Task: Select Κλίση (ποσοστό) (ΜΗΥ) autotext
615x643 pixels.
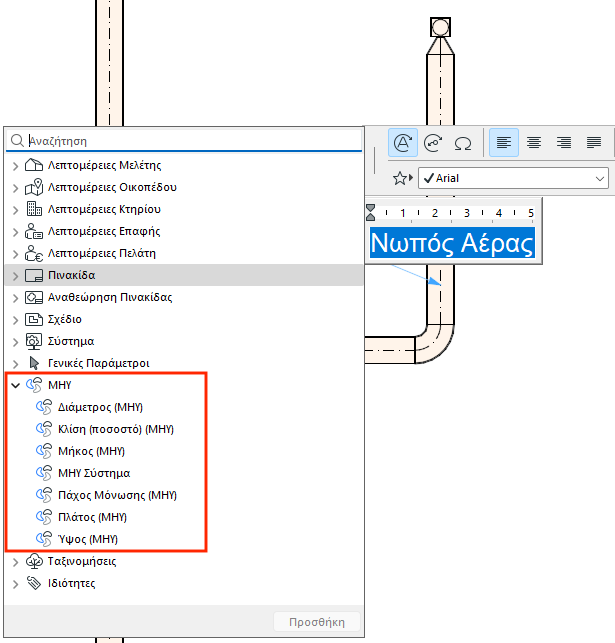Action: pos(184,429)
